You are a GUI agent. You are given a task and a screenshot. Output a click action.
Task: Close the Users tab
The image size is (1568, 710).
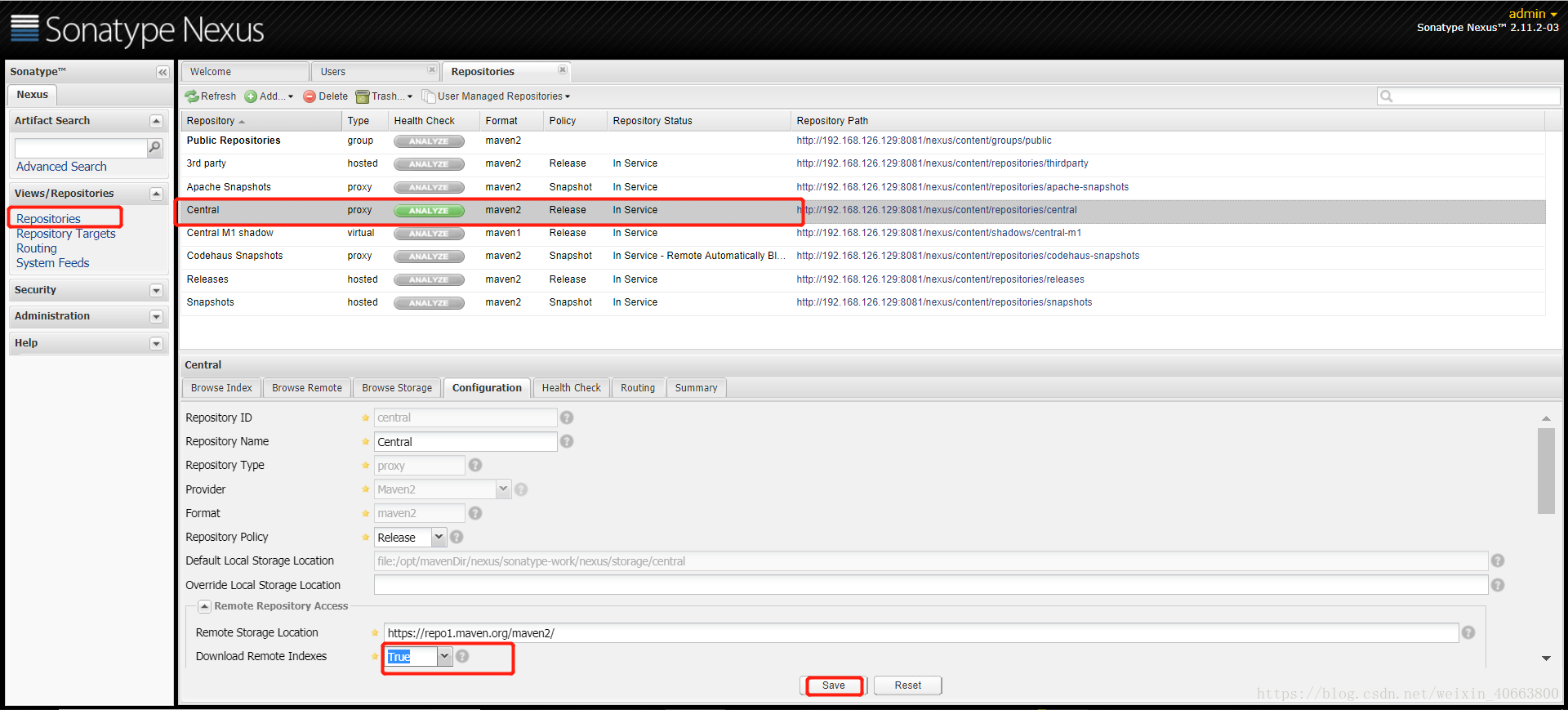tap(432, 70)
